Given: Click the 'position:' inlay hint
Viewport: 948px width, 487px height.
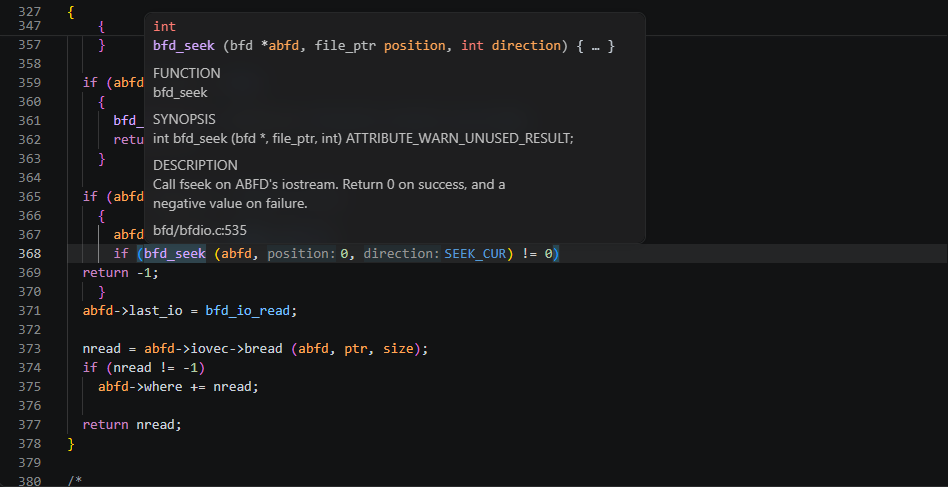Looking at the screenshot, I should pos(301,254).
